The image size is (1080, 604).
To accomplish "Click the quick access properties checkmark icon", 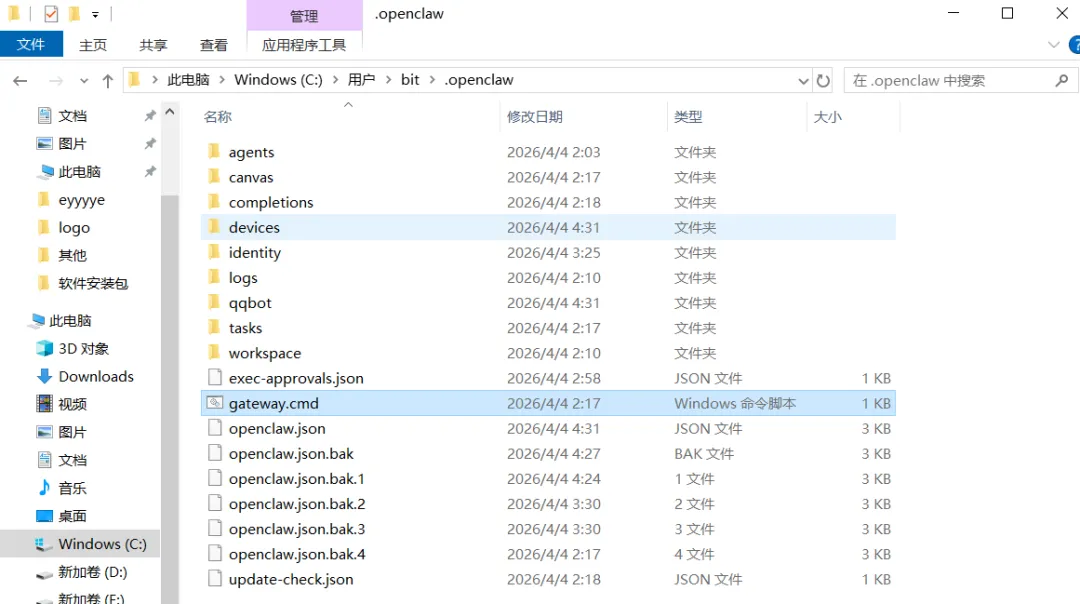I will click(x=51, y=14).
